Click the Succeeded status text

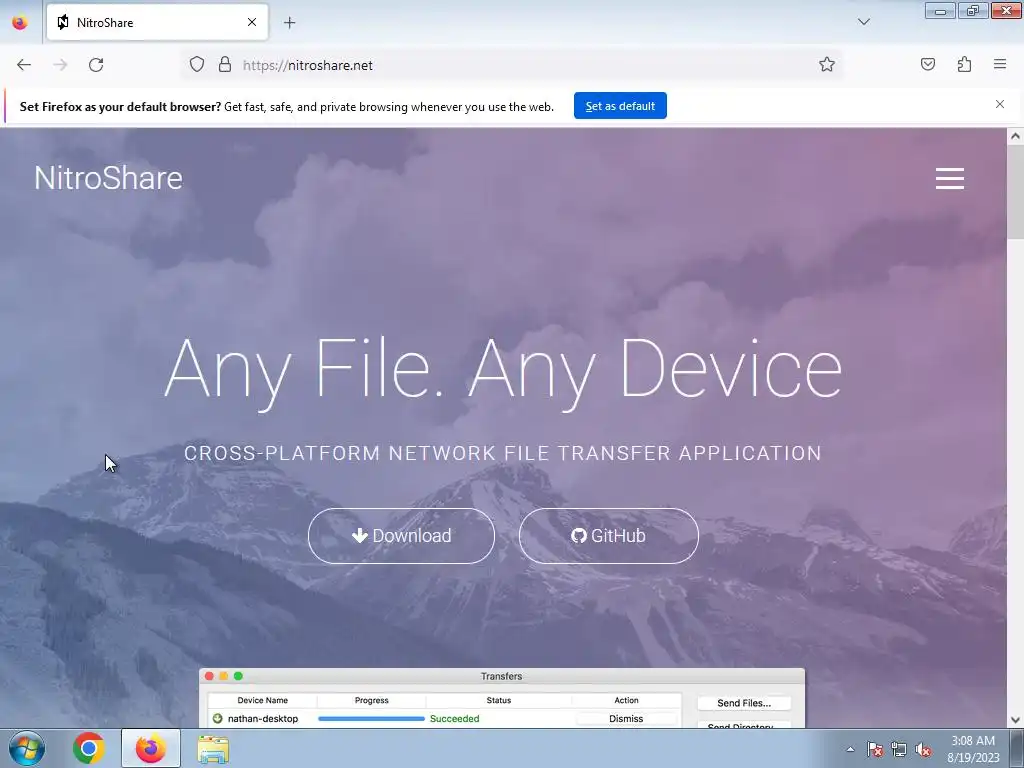click(455, 718)
